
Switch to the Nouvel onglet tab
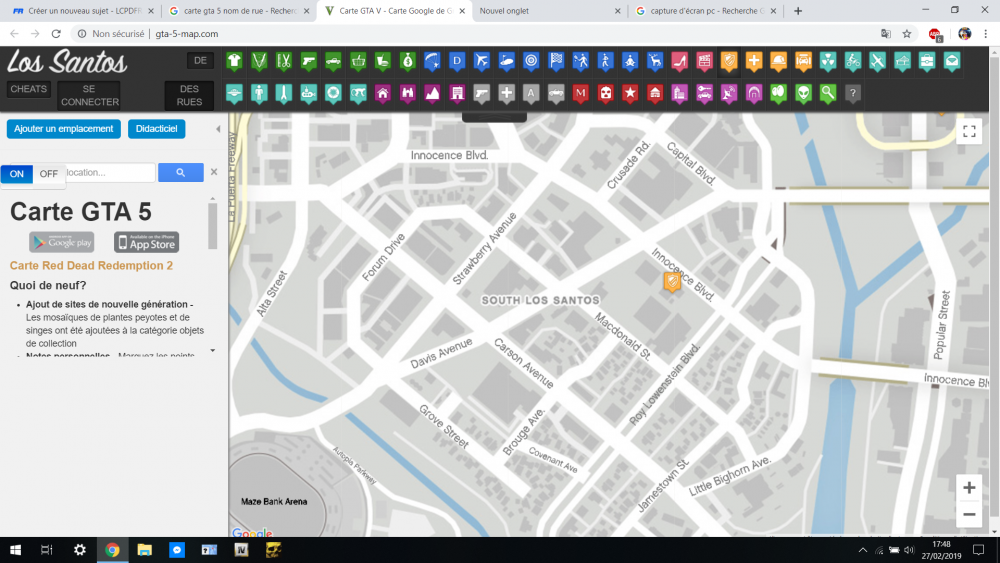[550, 11]
